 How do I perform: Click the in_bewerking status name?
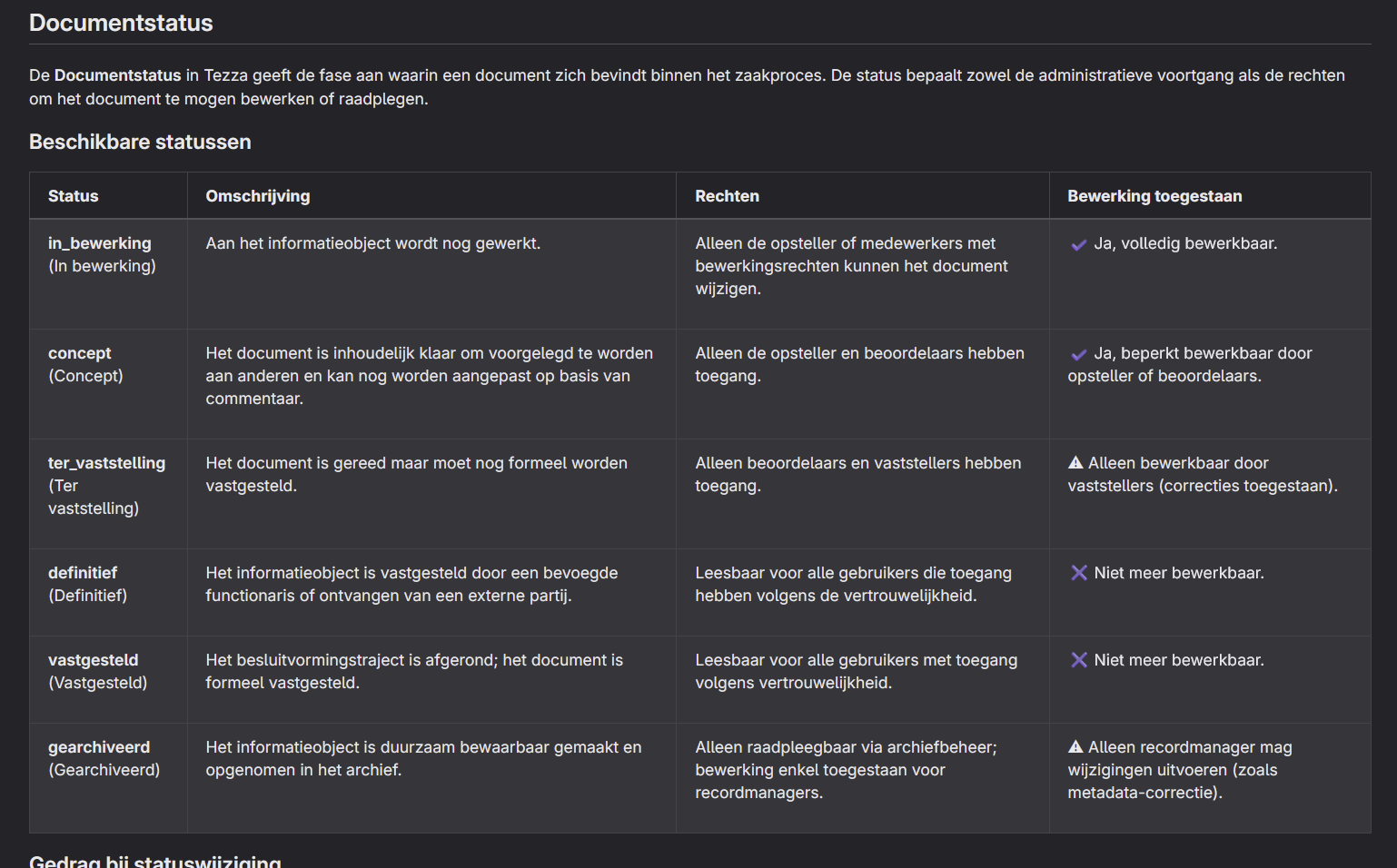coord(100,243)
